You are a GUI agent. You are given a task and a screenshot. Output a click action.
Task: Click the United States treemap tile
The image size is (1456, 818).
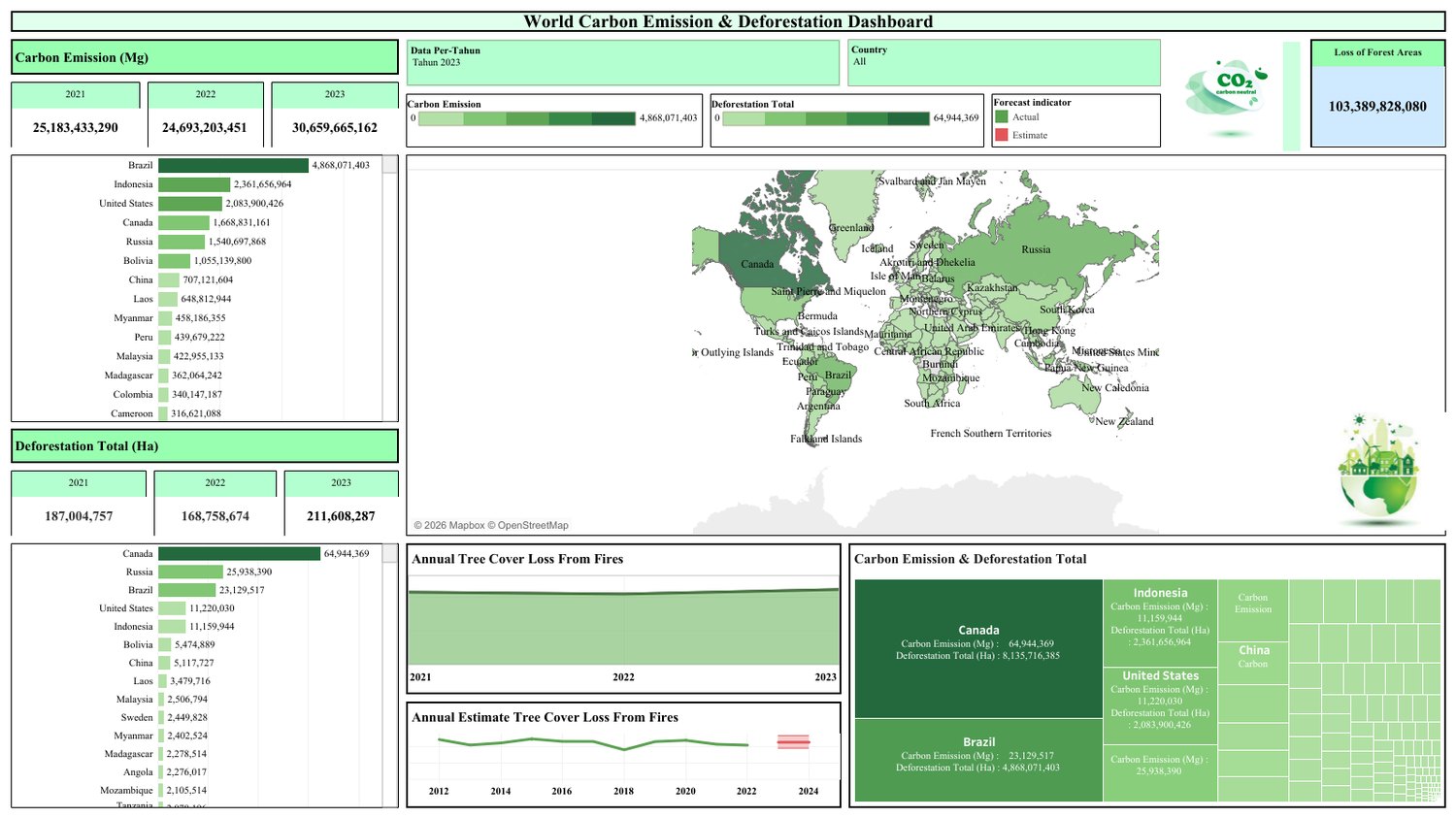tap(1160, 705)
